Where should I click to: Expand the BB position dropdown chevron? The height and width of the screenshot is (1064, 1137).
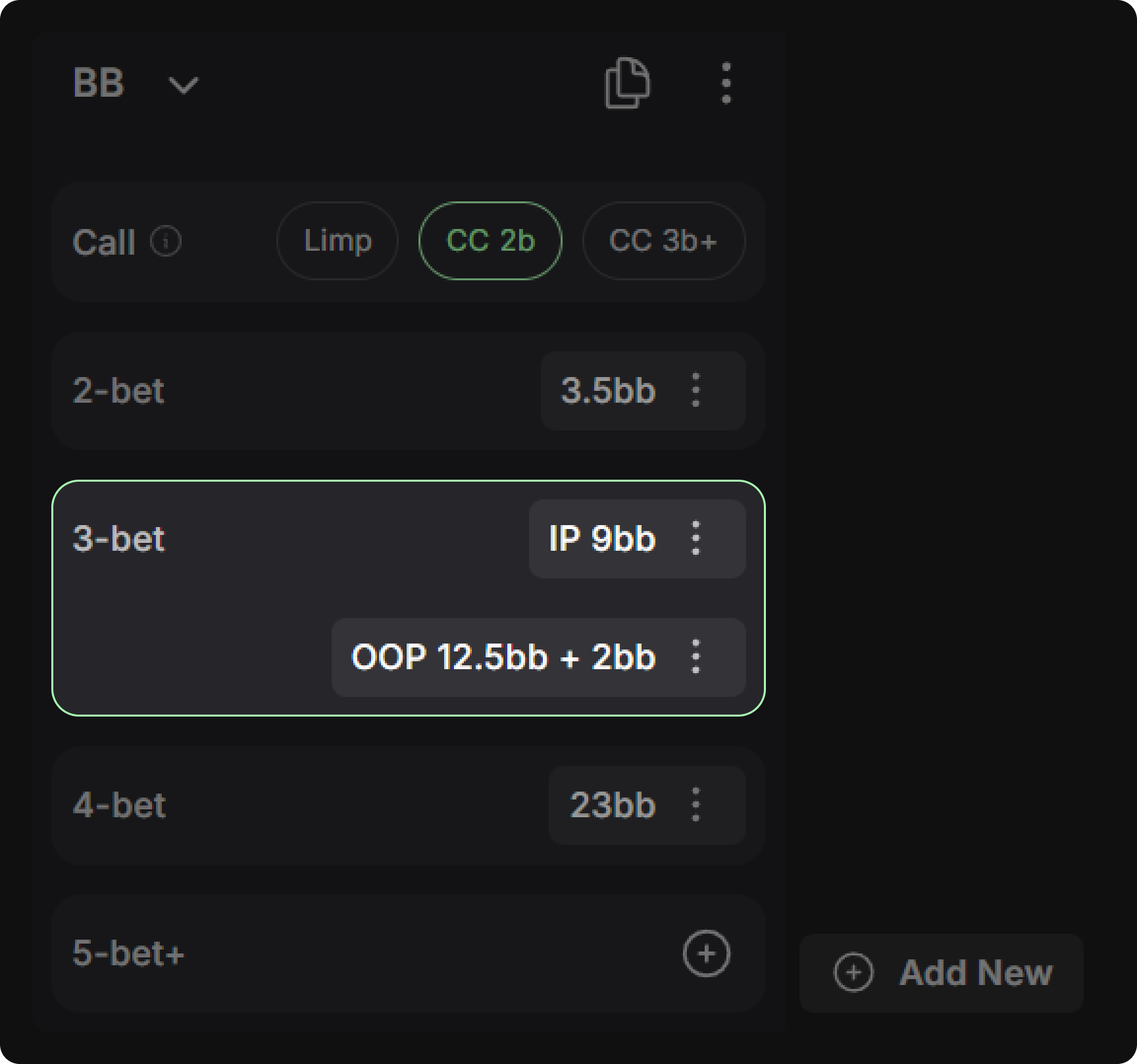tap(183, 85)
